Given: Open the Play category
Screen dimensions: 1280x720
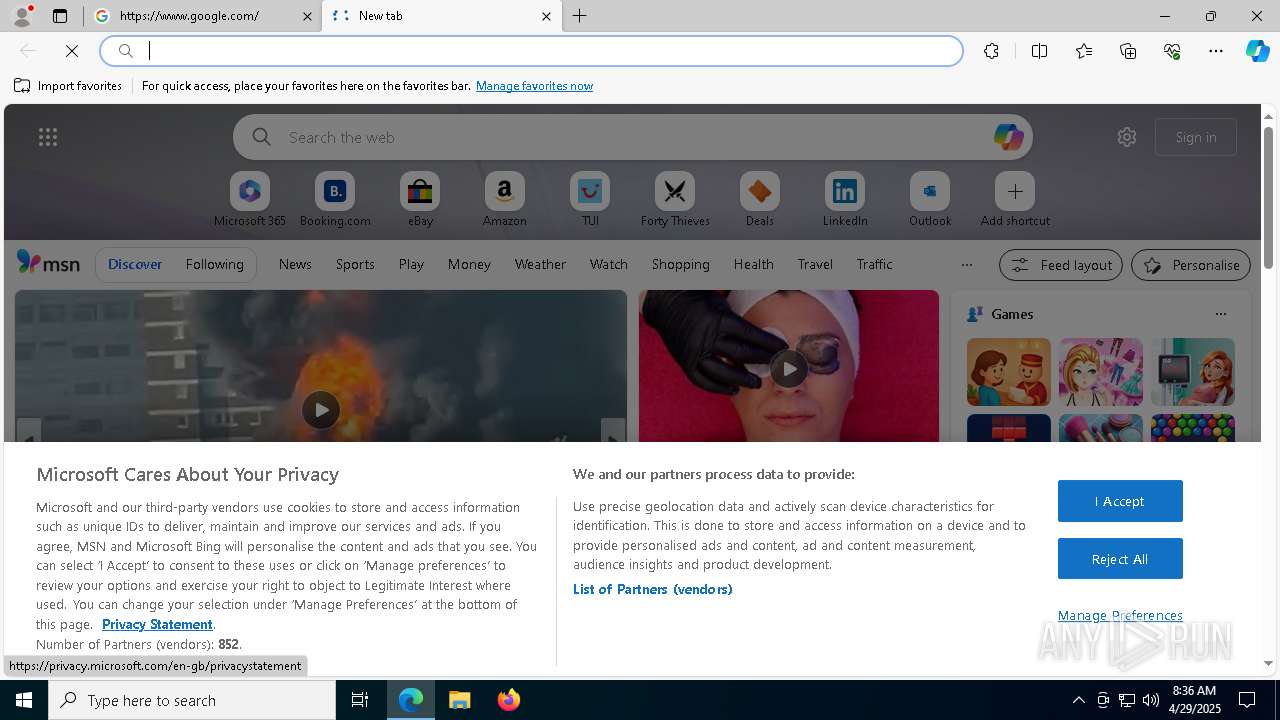Looking at the screenshot, I should pos(411,264).
